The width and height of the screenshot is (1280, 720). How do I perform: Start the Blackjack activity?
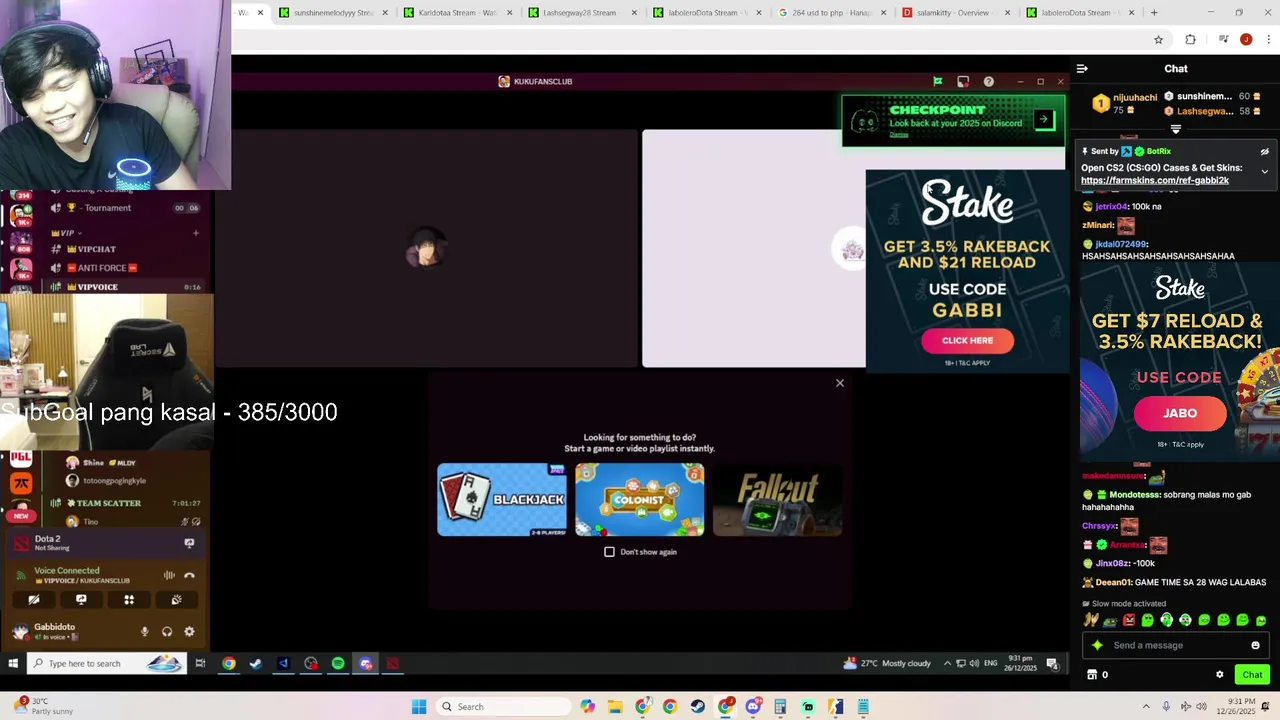point(502,500)
